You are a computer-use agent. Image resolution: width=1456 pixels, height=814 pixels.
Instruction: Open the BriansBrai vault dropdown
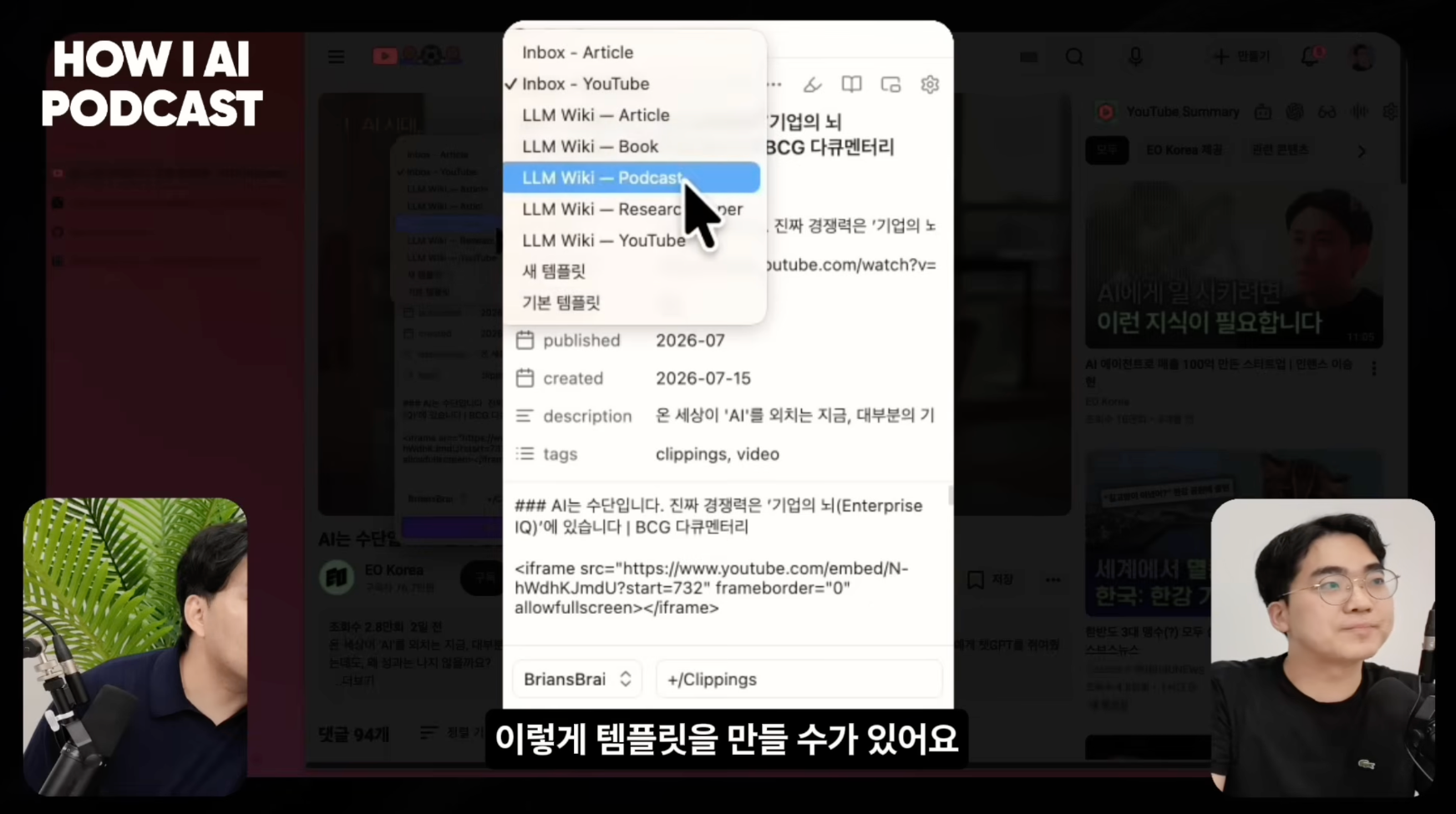tap(577, 680)
